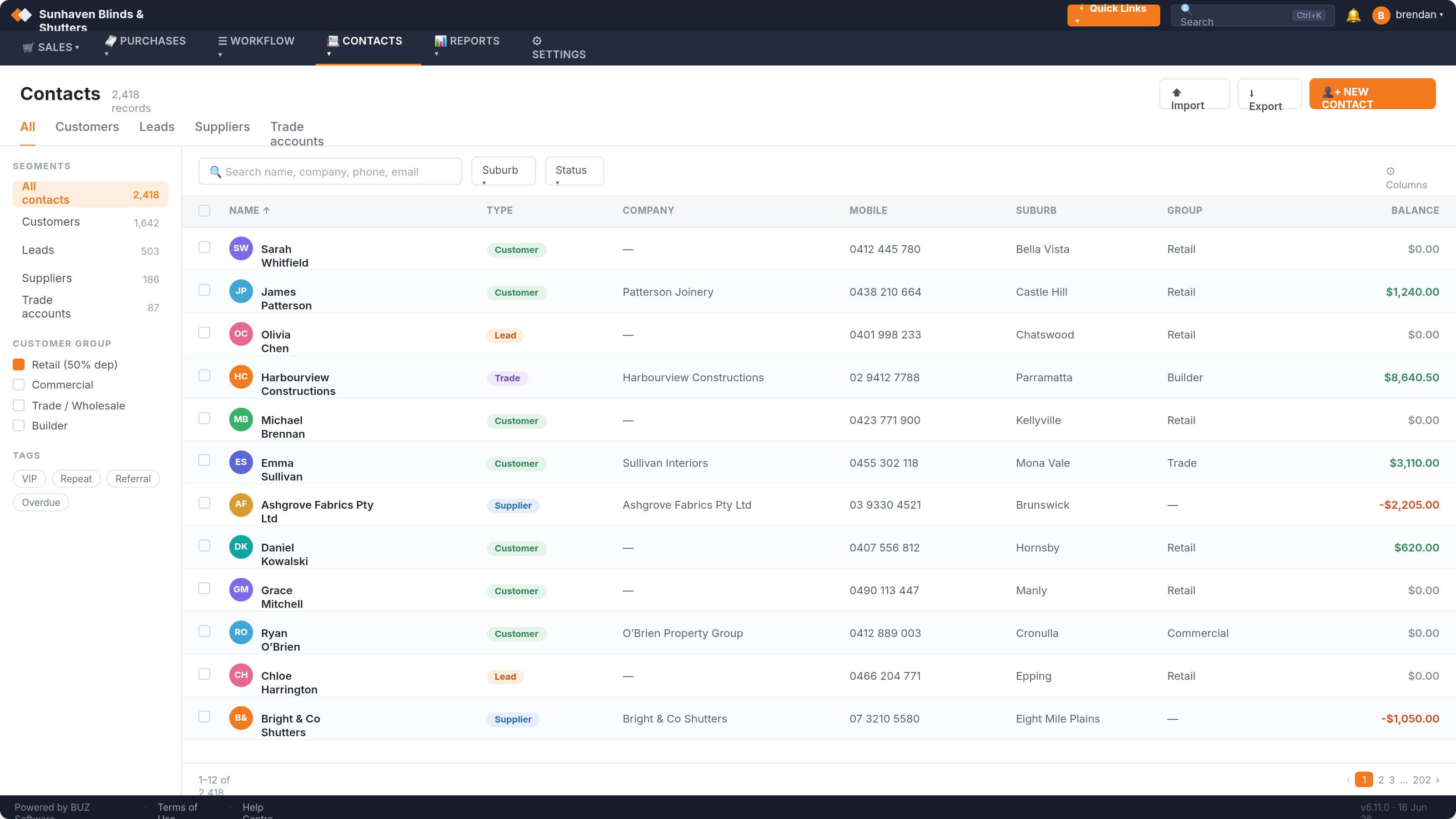Click the contacts search name field
This screenshot has height=819, width=1456.
[330, 171]
